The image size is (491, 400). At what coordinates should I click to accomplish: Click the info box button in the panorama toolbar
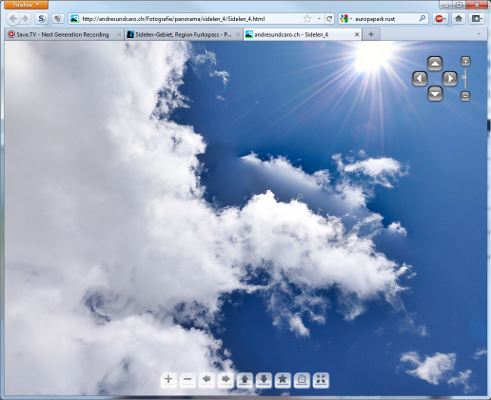click(x=302, y=380)
